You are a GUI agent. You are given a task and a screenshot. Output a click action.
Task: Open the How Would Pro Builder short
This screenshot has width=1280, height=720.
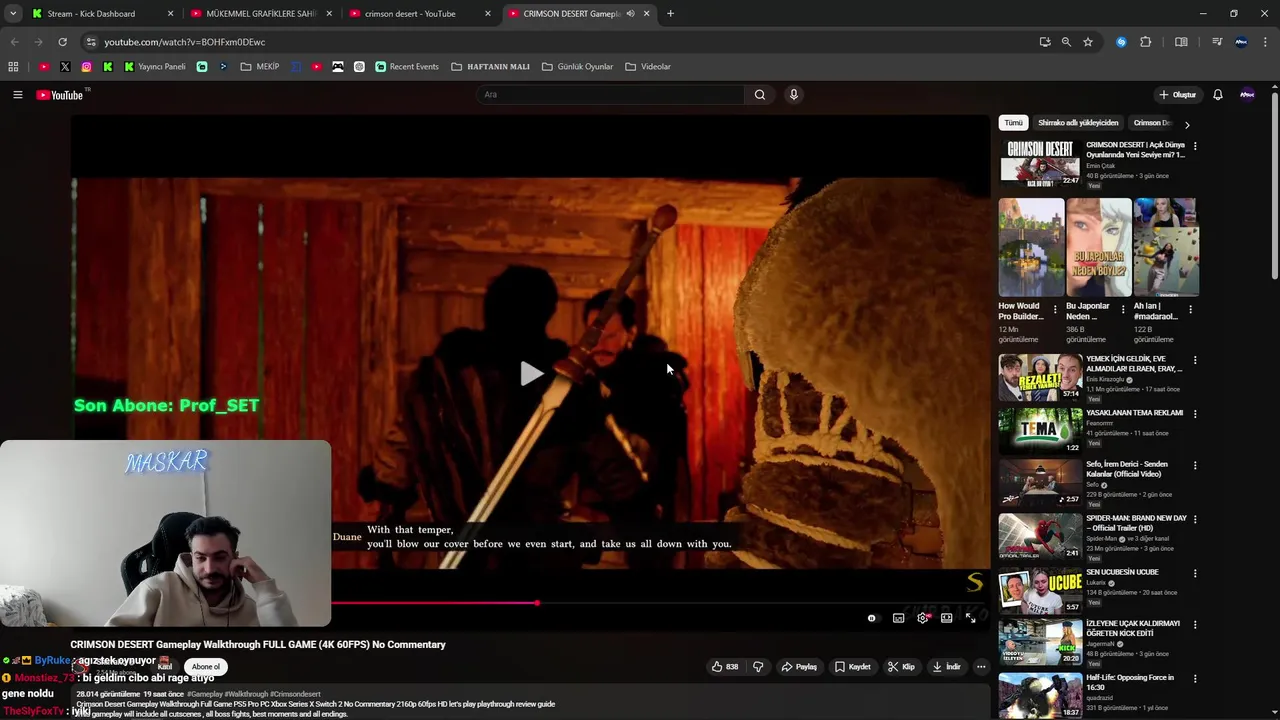pos(1031,247)
